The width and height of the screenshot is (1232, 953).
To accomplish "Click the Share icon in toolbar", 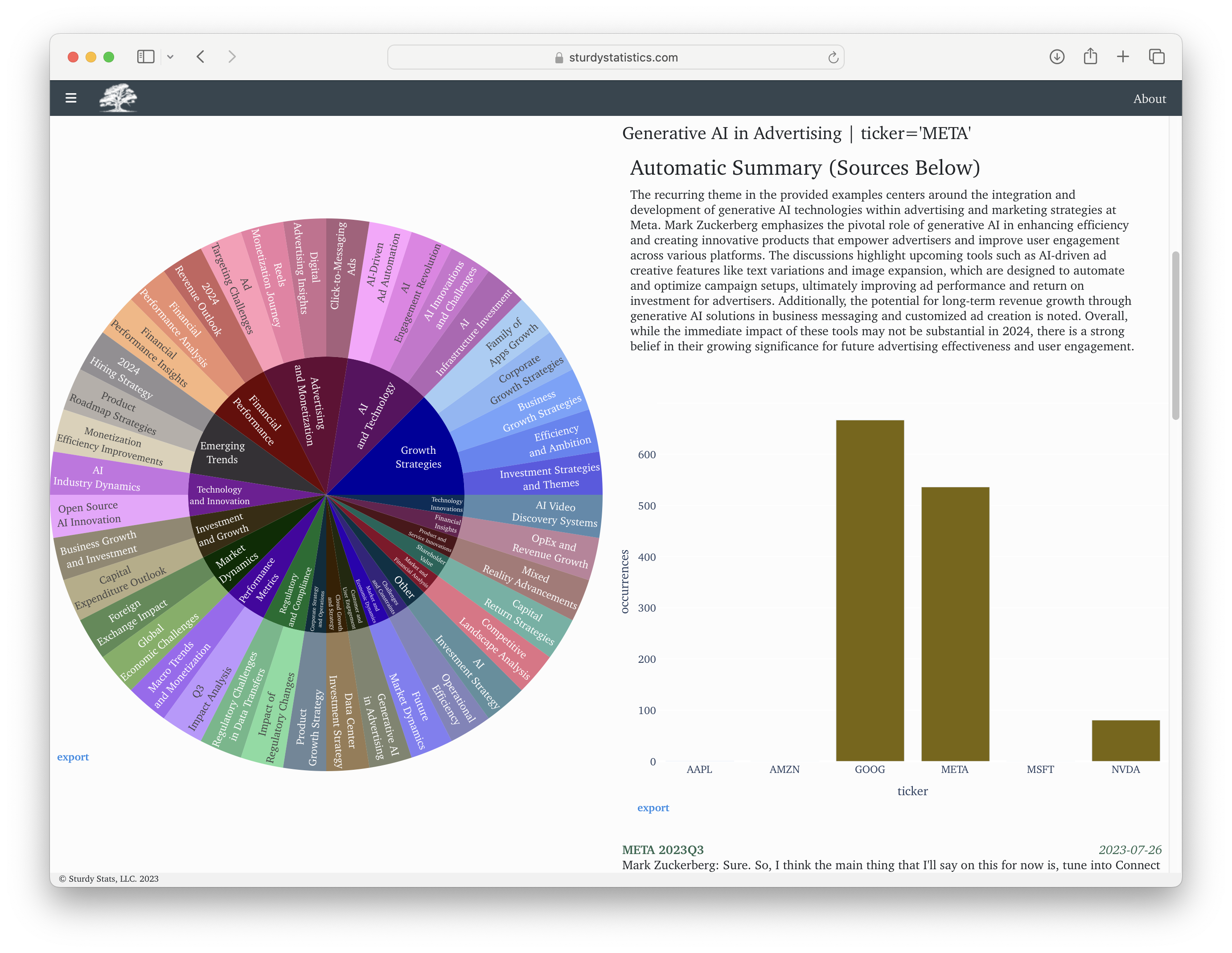I will click(1090, 57).
